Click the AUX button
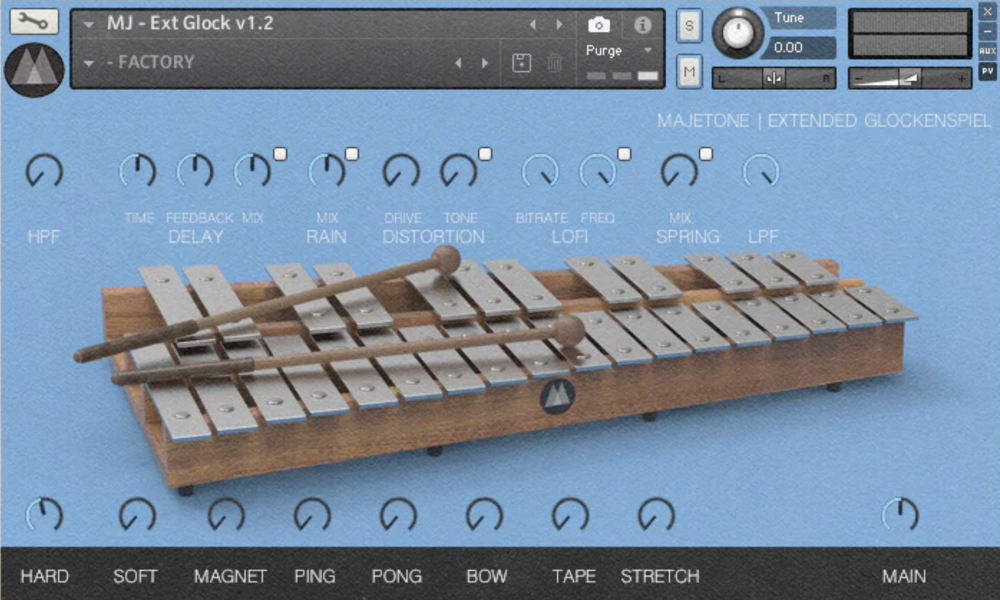 (987, 50)
